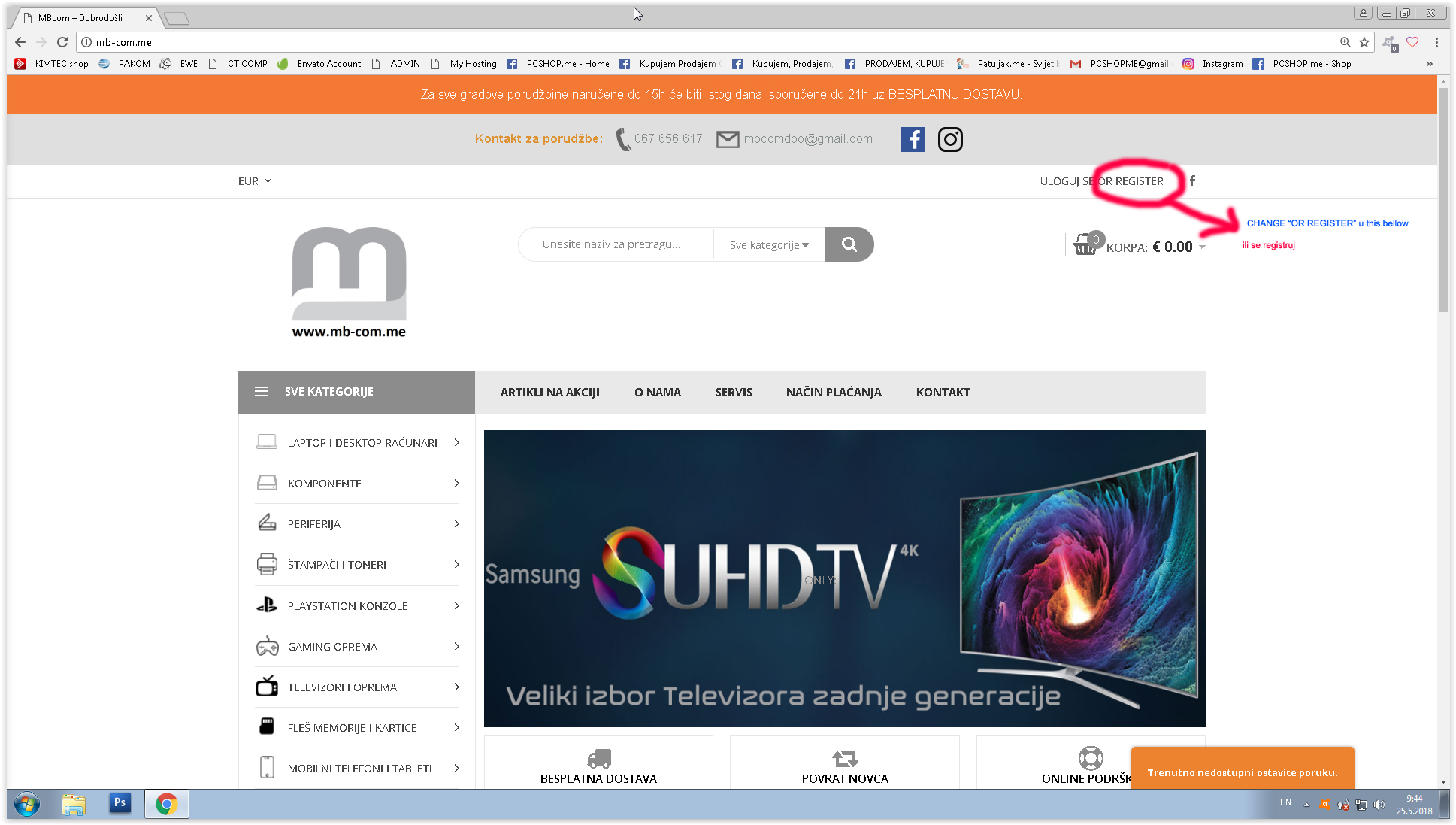This screenshot has width=1456, height=825.
Task: Click the printer icon for Štampači i toneri
Action: 267,564
